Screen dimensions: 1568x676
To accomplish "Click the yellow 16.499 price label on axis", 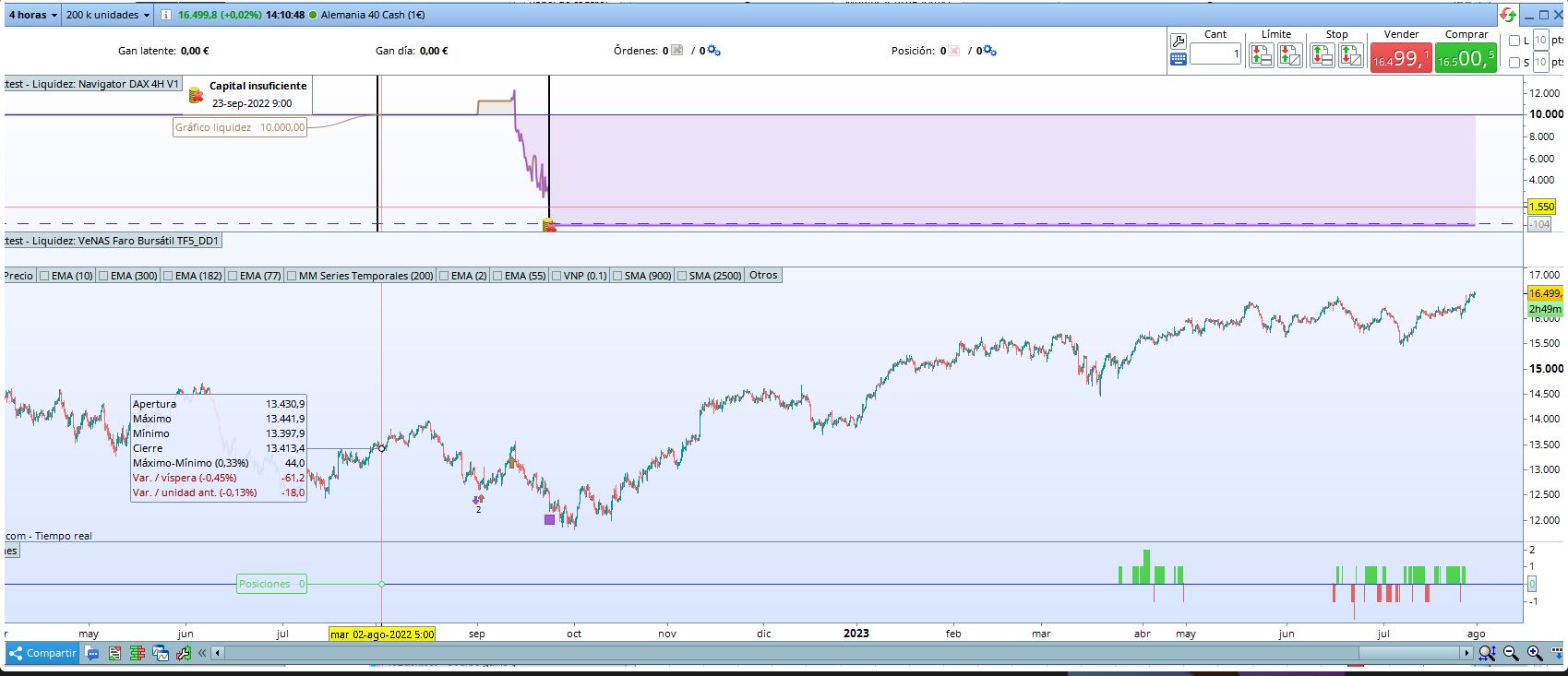I will point(1545,293).
